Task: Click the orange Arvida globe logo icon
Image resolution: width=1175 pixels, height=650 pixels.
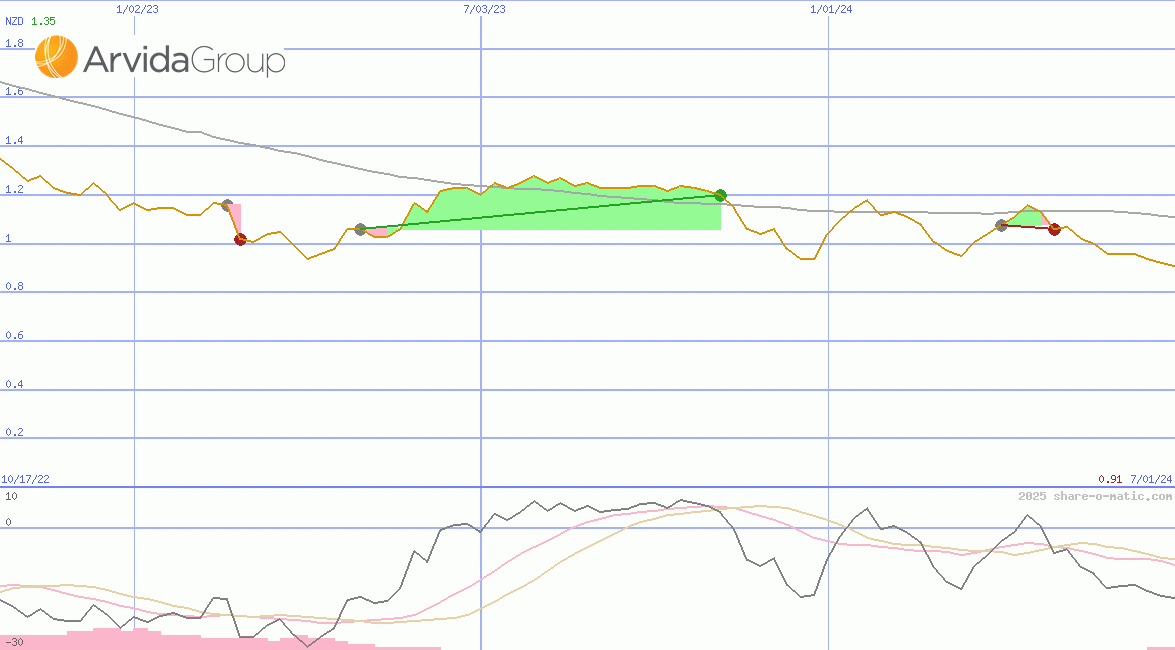Action: click(56, 57)
